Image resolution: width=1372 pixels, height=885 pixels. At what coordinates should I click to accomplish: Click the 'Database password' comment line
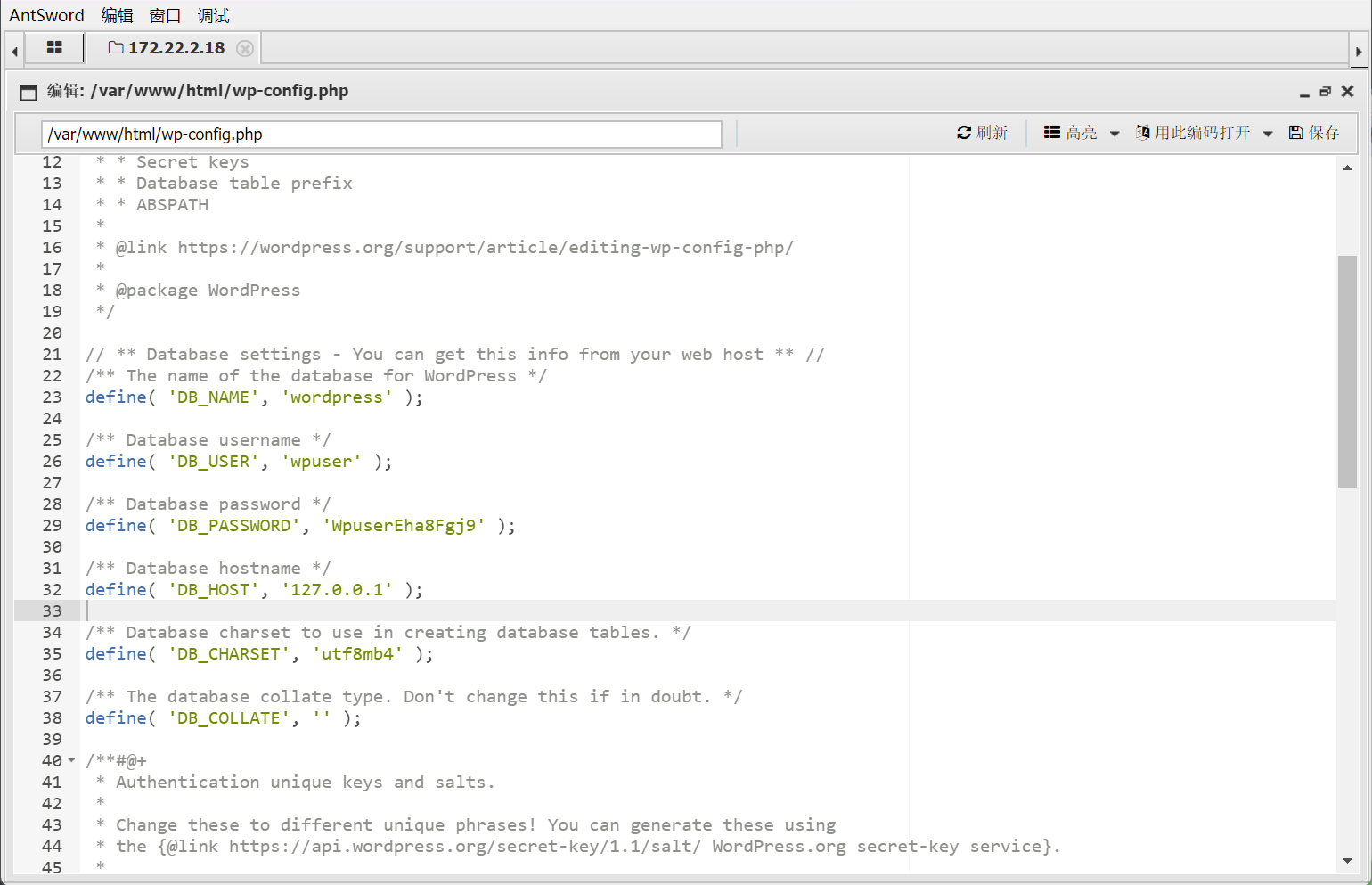pos(208,504)
